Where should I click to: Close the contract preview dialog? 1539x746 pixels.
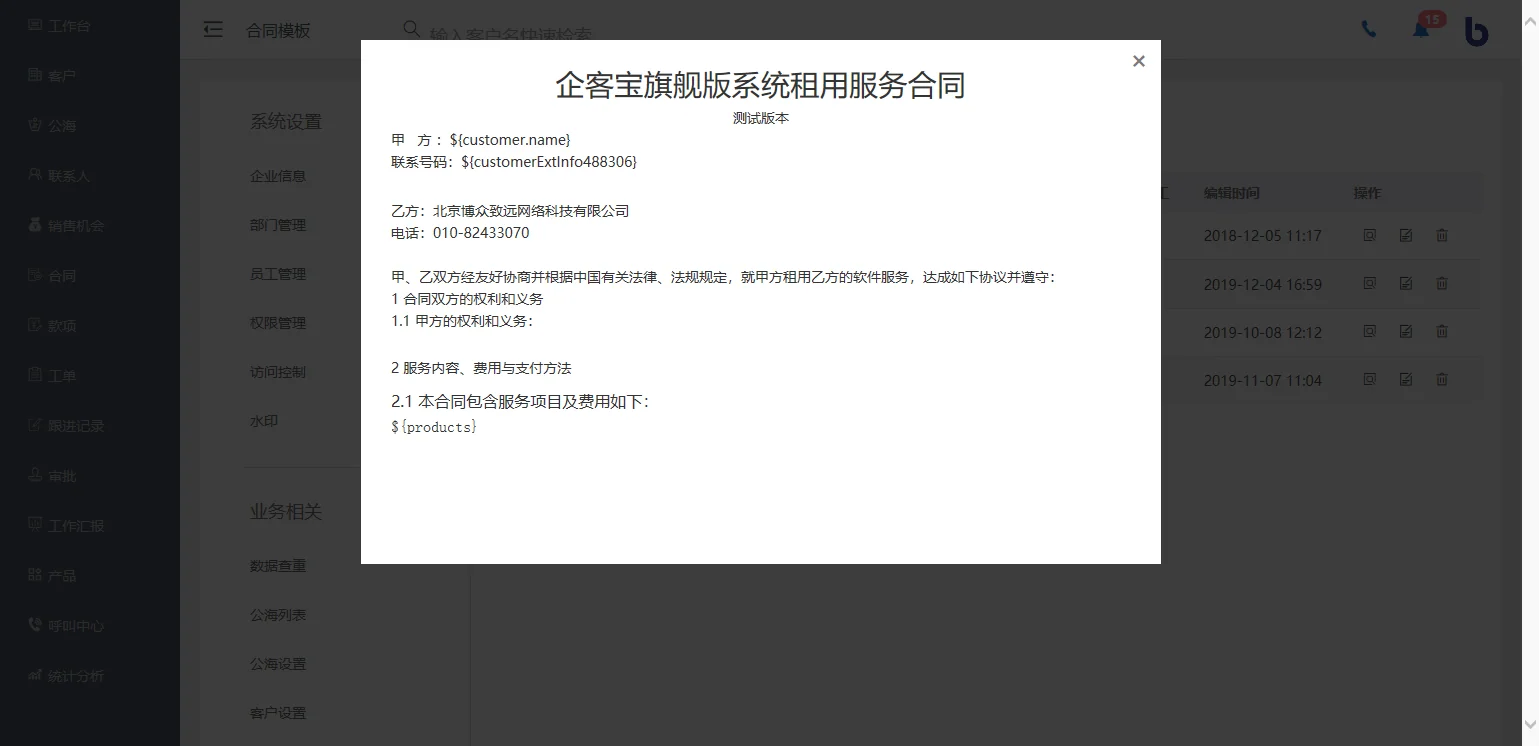(x=1138, y=61)
